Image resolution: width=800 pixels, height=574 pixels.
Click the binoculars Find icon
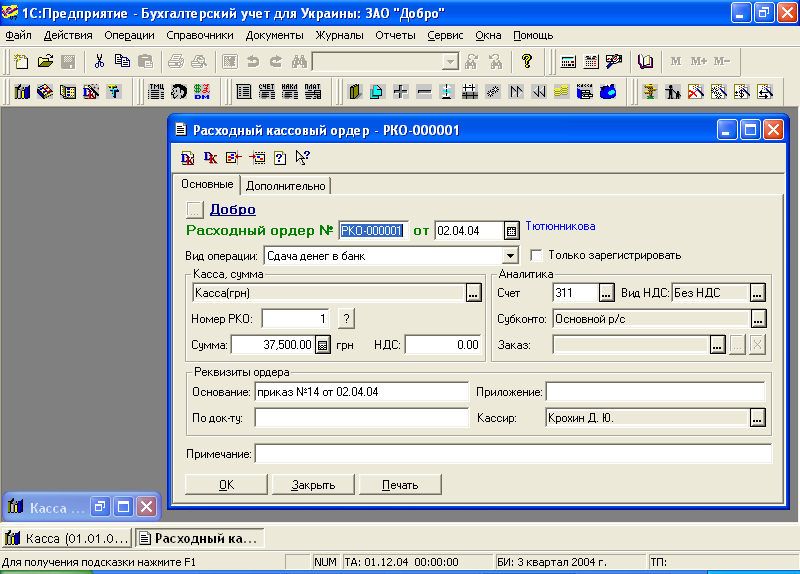299,62
